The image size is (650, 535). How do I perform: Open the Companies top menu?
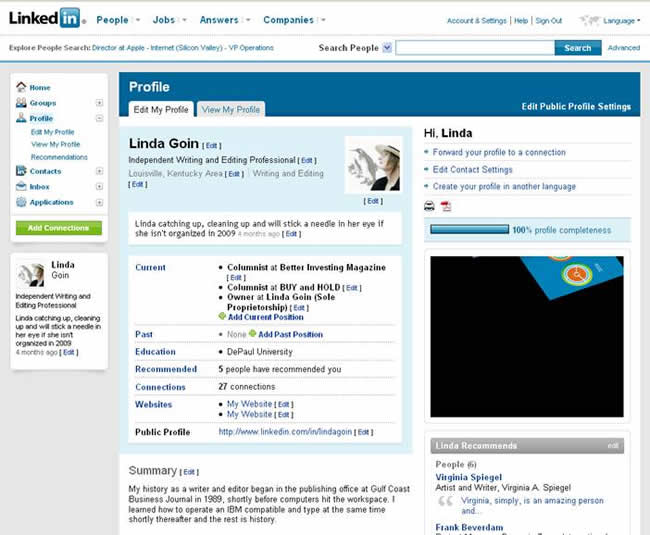(x=289, y=20)
